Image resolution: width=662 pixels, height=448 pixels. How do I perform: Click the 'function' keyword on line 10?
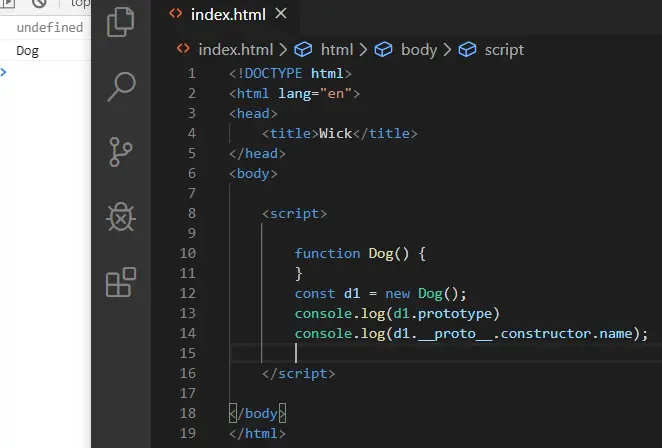327,253
